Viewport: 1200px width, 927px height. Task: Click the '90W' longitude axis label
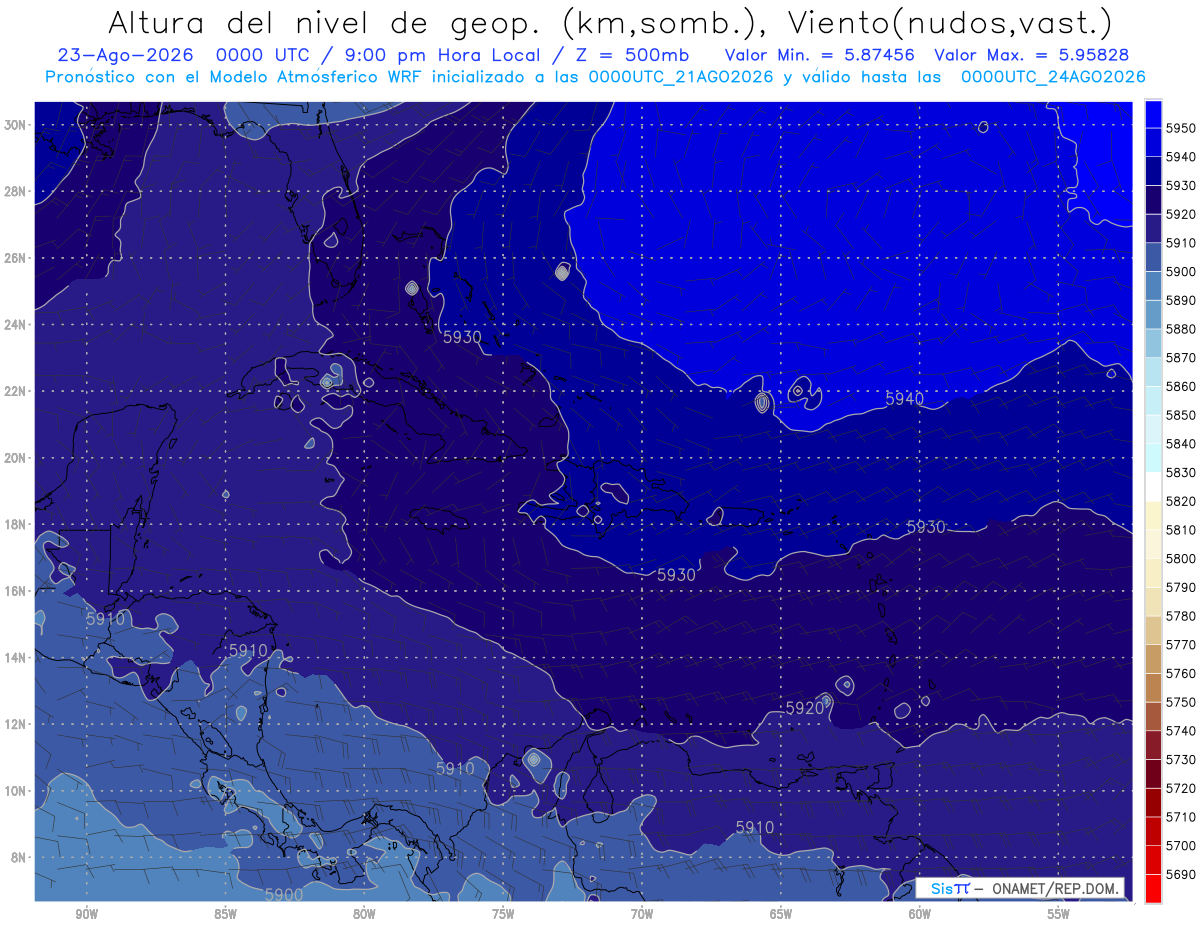86,914
